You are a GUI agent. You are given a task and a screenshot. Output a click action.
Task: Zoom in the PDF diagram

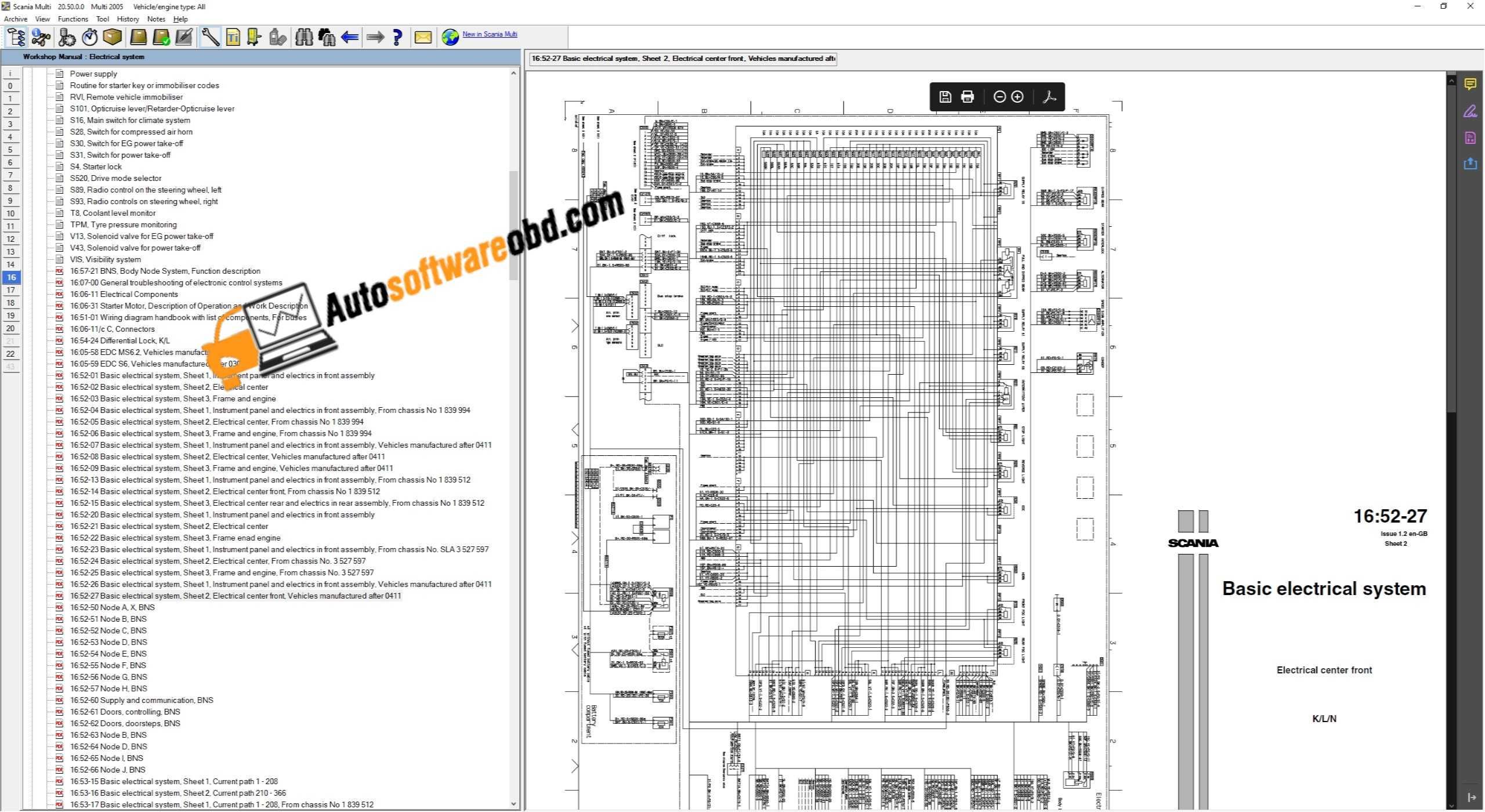pyautogui.click(x=1017, y=97)
